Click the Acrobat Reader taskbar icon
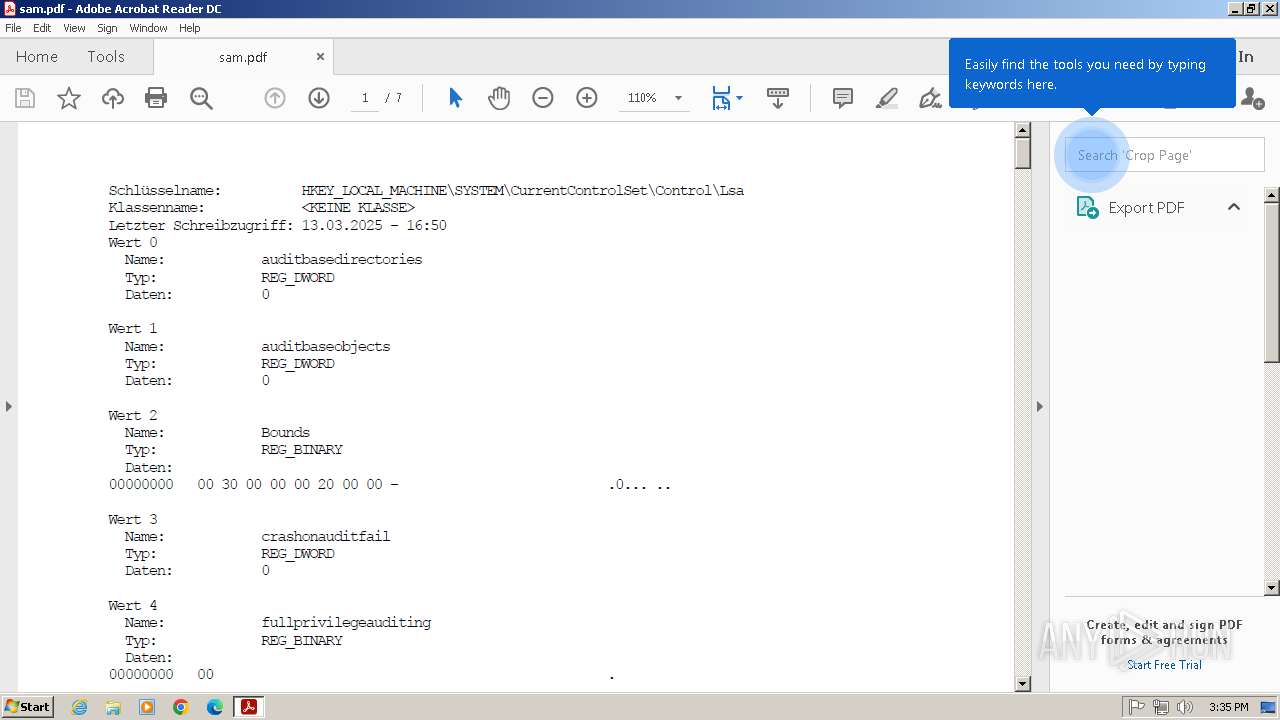1280x720 pixels. click(x=248, y=707)
